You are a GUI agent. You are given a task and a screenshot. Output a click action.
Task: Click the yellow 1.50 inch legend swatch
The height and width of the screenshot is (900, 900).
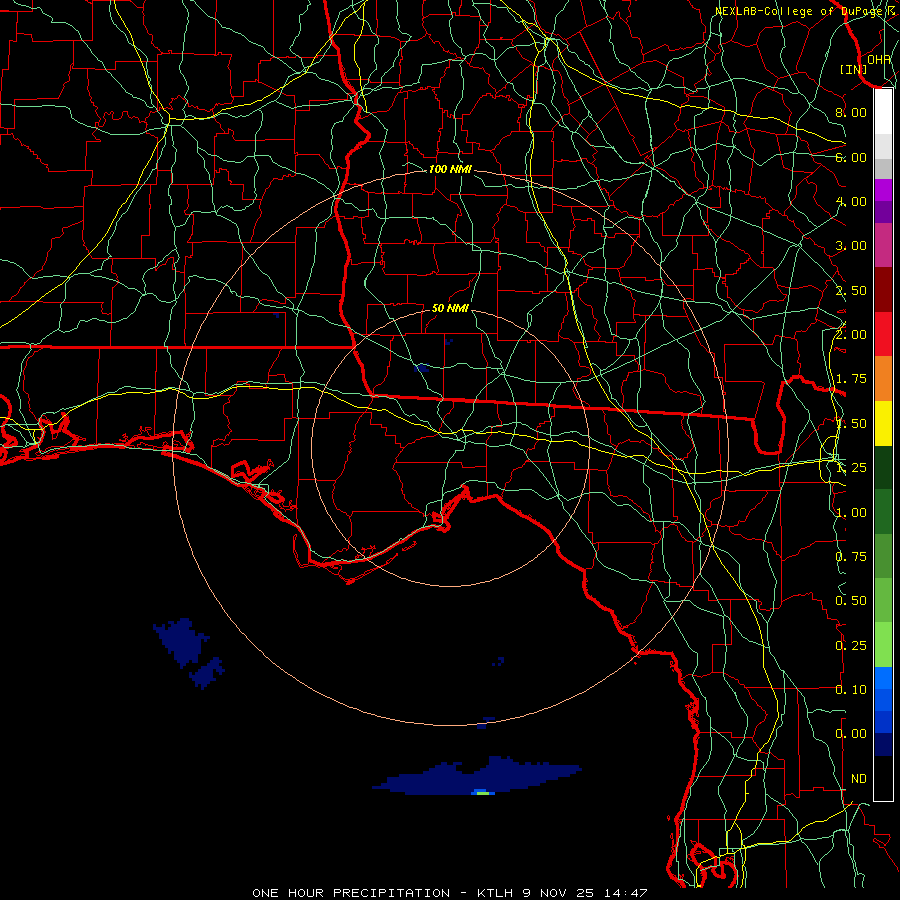(883, 423)
